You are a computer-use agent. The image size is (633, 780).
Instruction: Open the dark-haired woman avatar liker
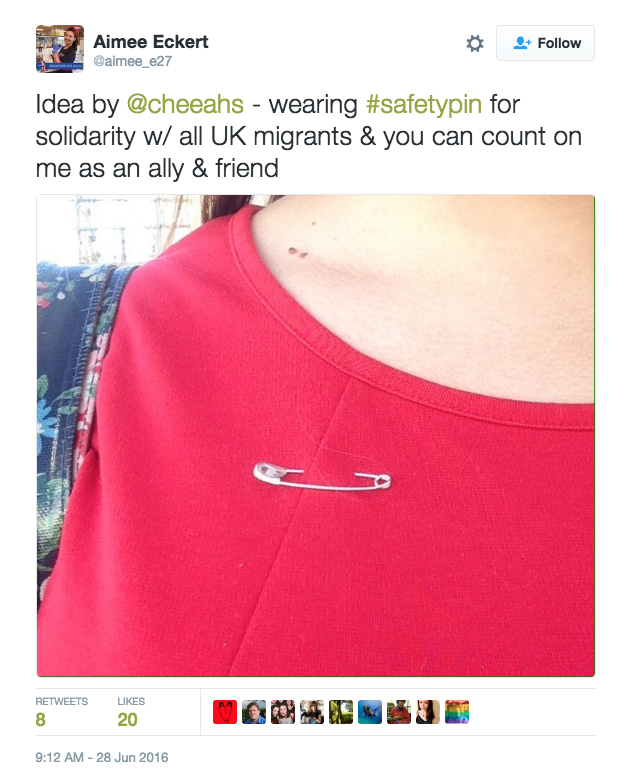pyautogui.click(x=428, y=712)
